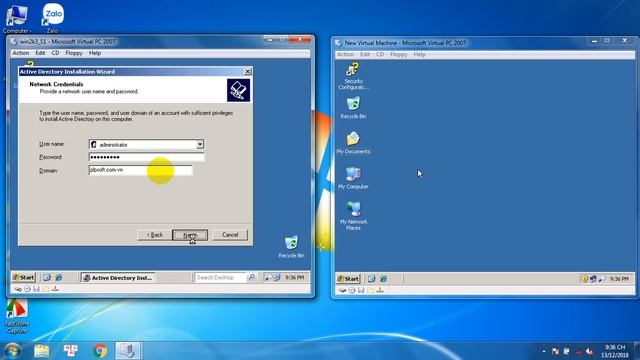Open CD menu in win2k3_S1 window
640x360 pixels.
coord(55,53)
